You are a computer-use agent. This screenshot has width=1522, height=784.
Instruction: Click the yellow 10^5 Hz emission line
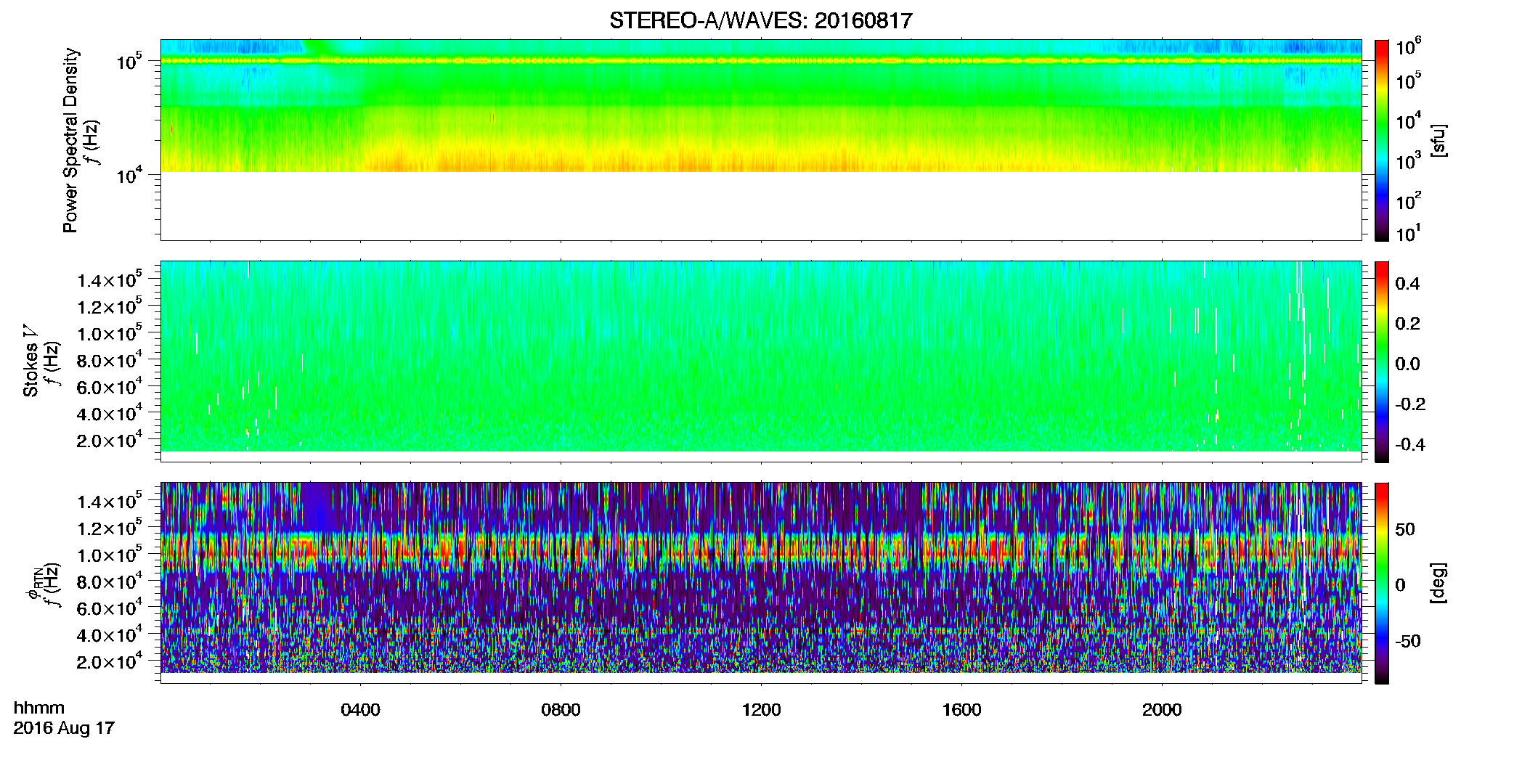click(x=760, y=61)
